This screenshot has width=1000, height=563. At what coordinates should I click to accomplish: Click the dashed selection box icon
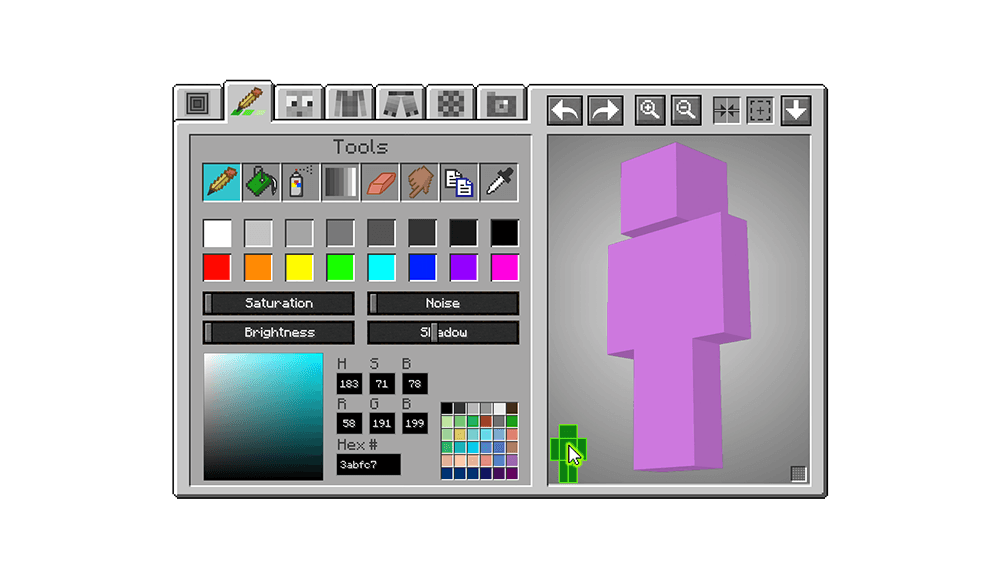(760, 110)
